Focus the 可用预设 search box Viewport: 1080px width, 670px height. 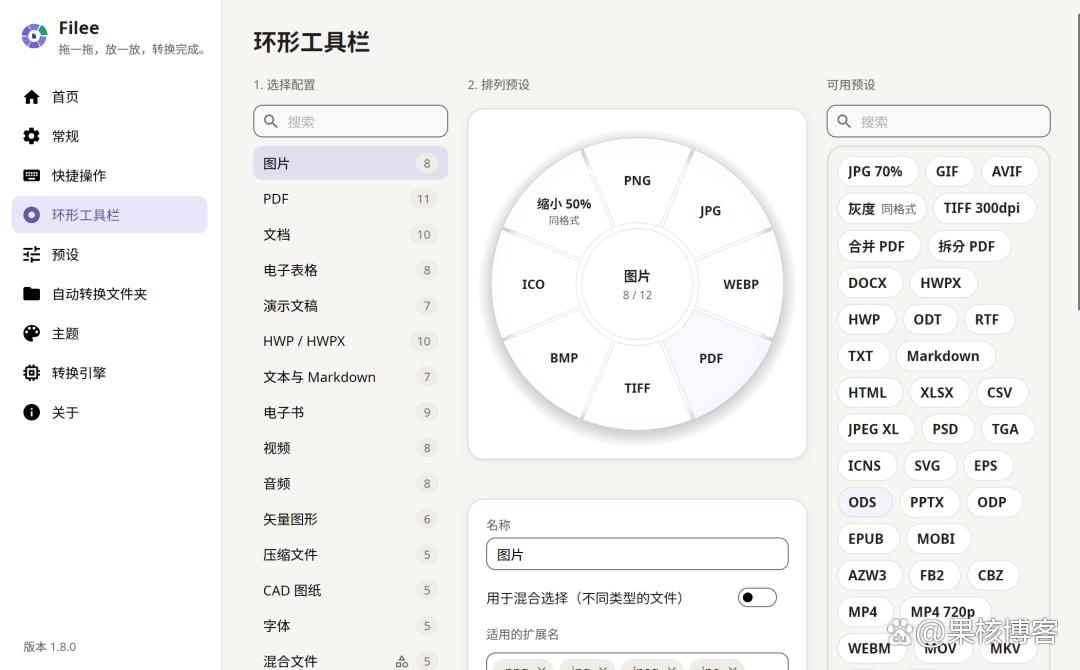[x=938, y=121]
